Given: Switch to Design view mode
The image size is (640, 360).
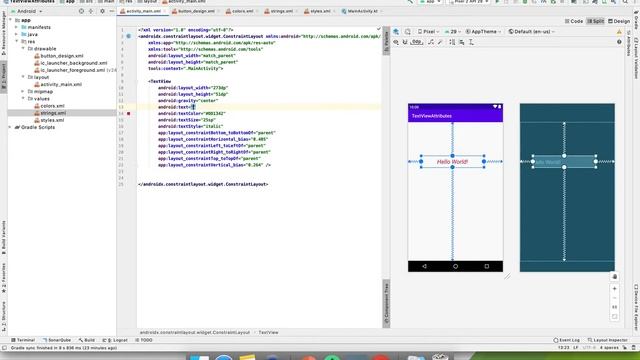Looking at the screenshot, I should coord(619,21).
